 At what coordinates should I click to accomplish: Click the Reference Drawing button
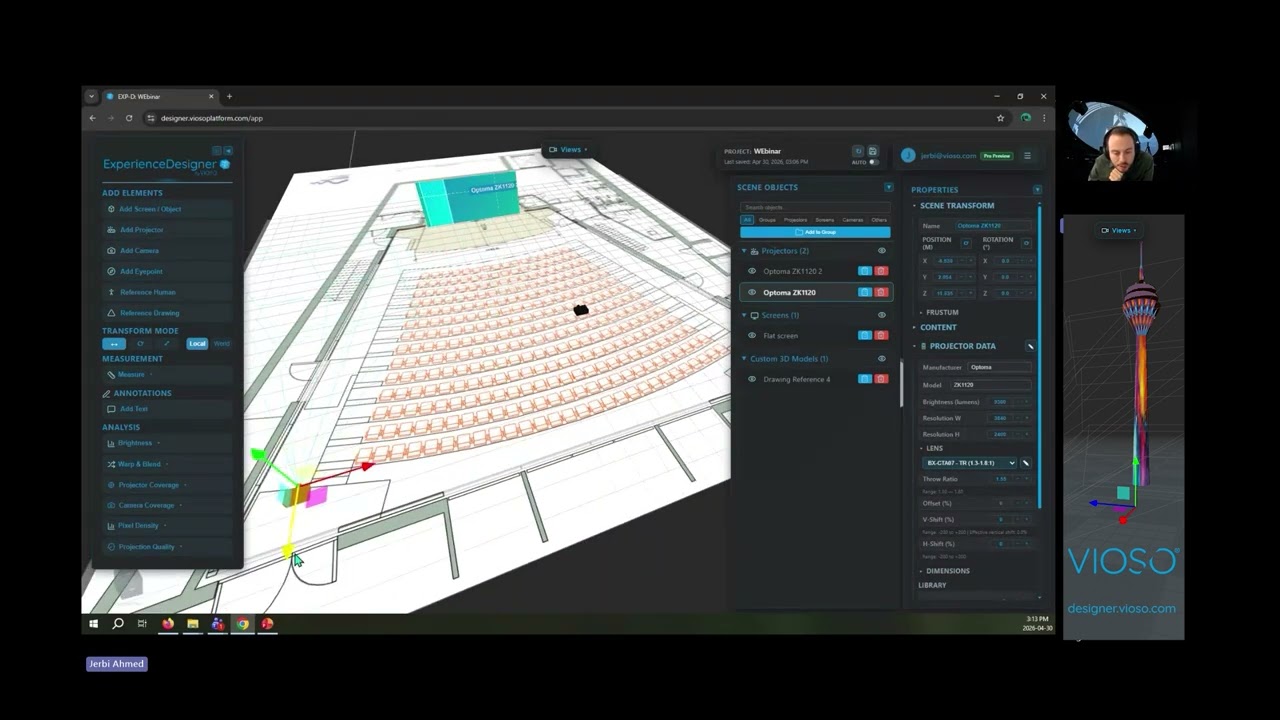[166, 313]
